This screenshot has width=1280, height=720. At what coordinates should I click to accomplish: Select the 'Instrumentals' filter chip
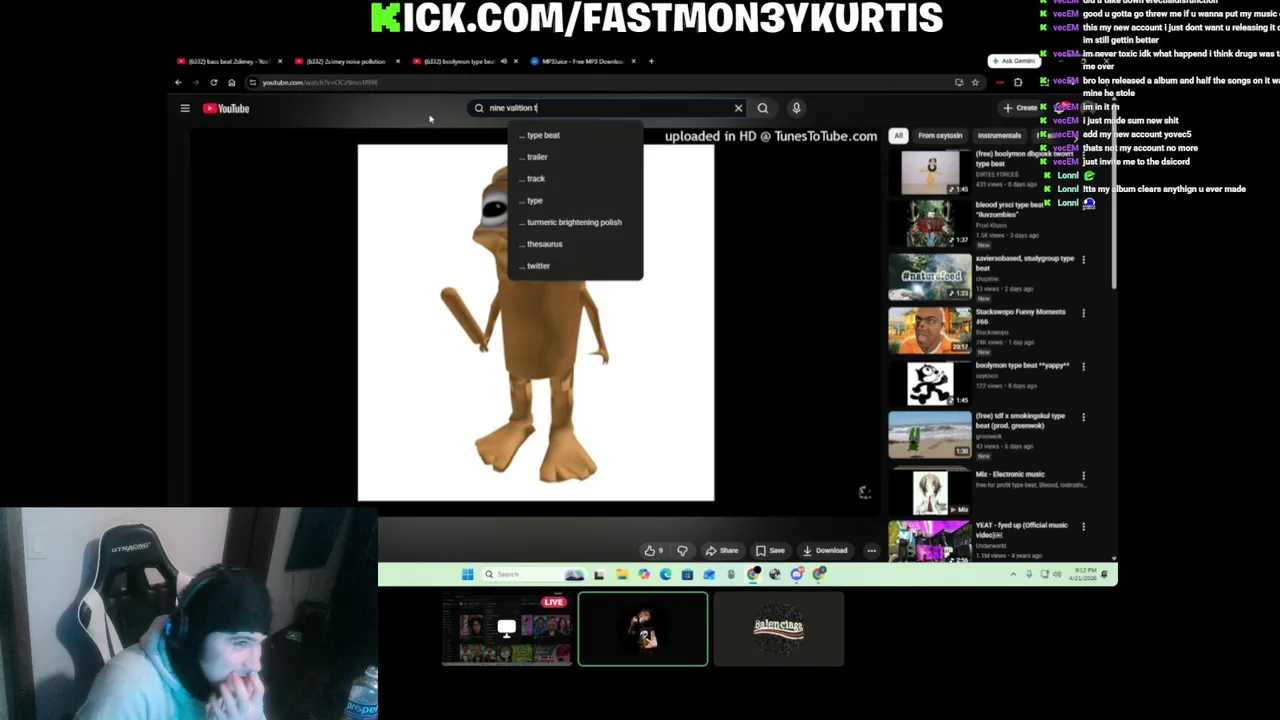coord(999,135)
